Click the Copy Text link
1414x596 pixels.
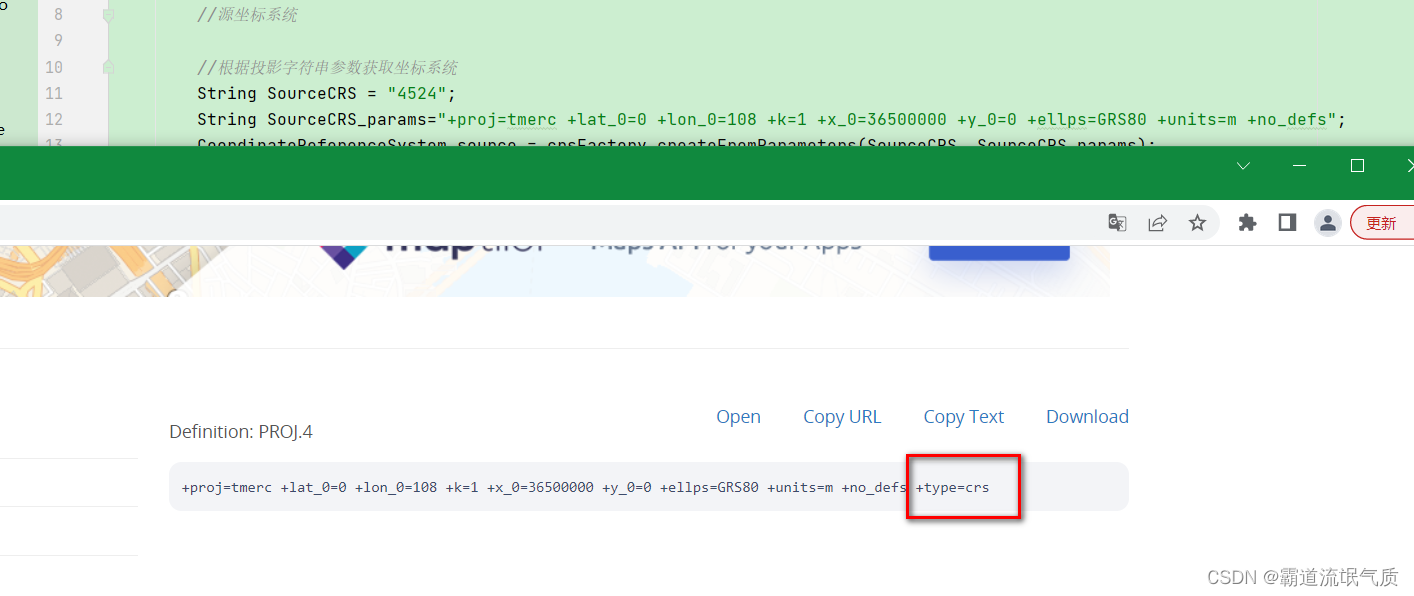963,416
